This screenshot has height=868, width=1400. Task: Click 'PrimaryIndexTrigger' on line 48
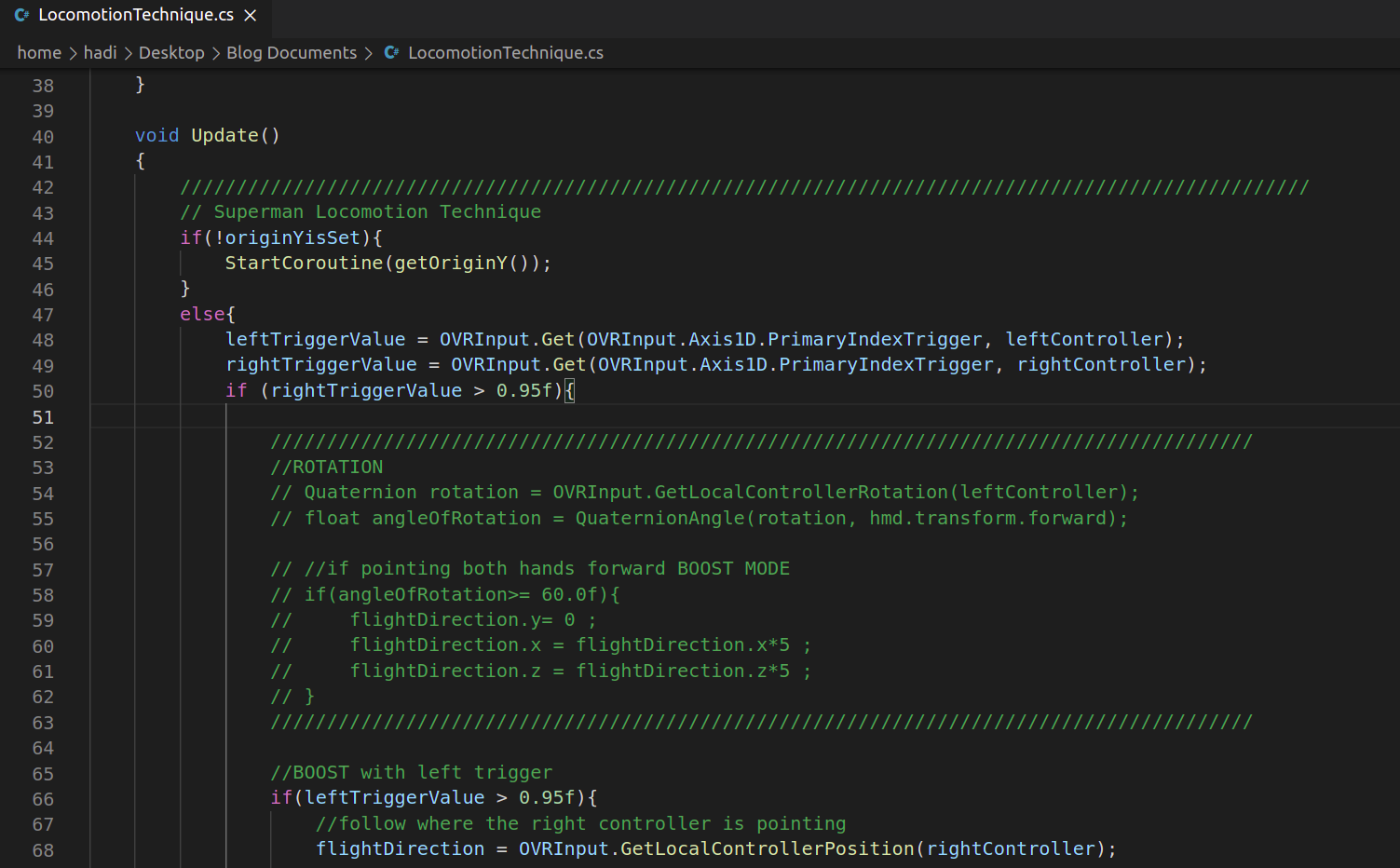click(x=875, y=339)
